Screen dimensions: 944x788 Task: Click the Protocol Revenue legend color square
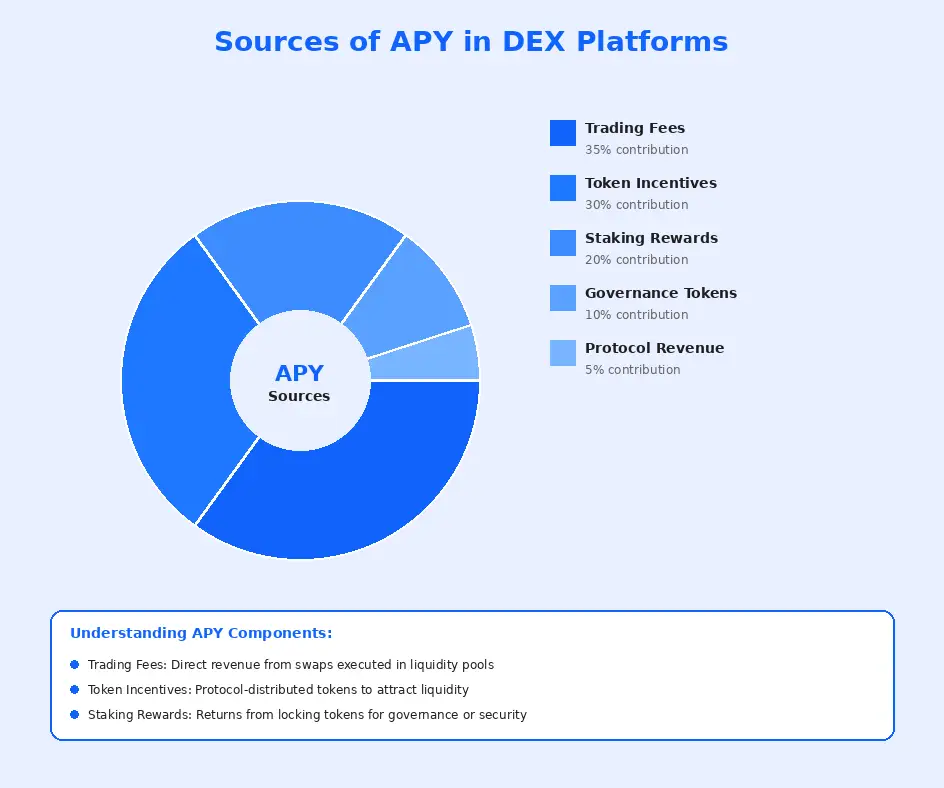[562, 352]
